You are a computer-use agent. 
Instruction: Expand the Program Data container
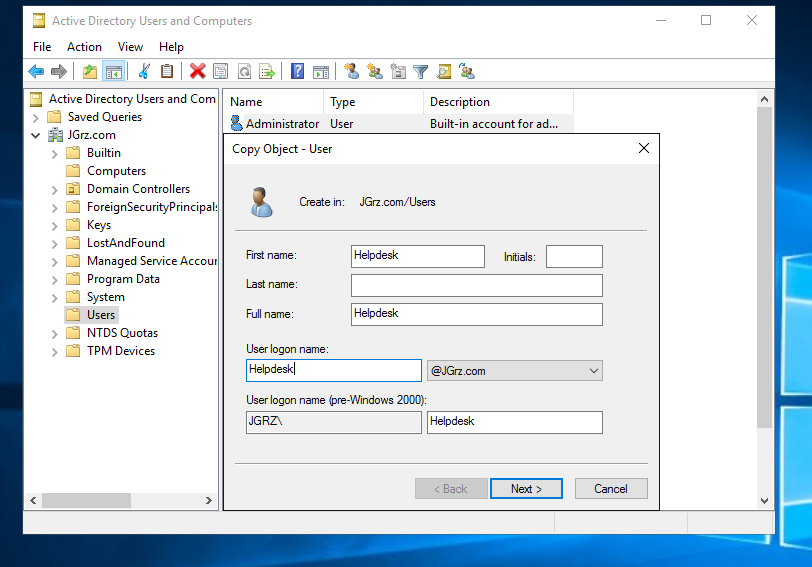pyautogui.click(x=54, y=280)
